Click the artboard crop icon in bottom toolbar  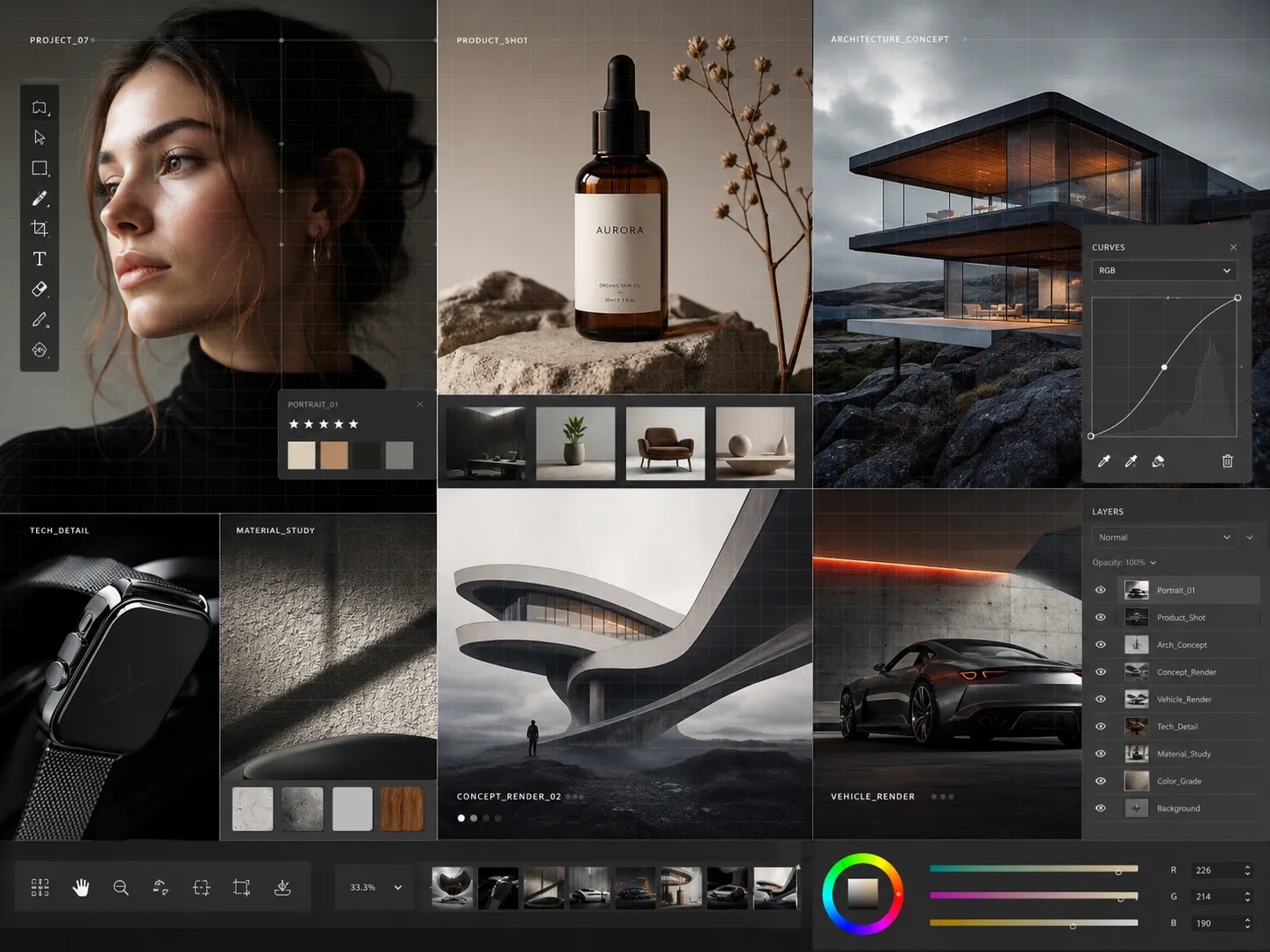[x=241, y=888]
